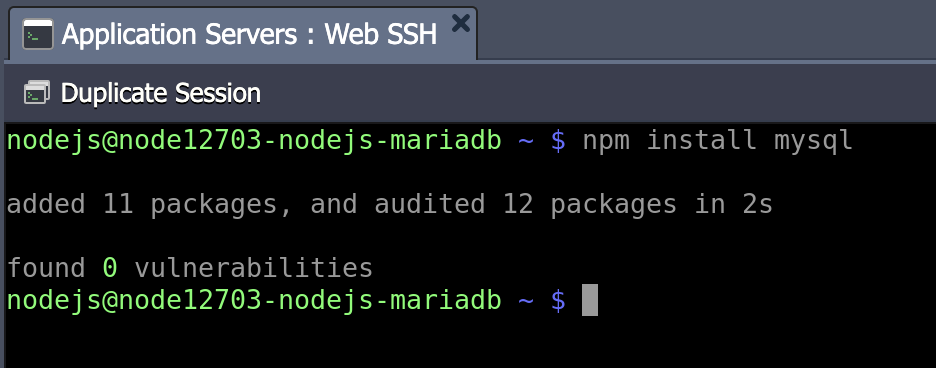936x368 pixels.
Task: Click the Duplicate Session windows icon
Action: click(37, 93)
